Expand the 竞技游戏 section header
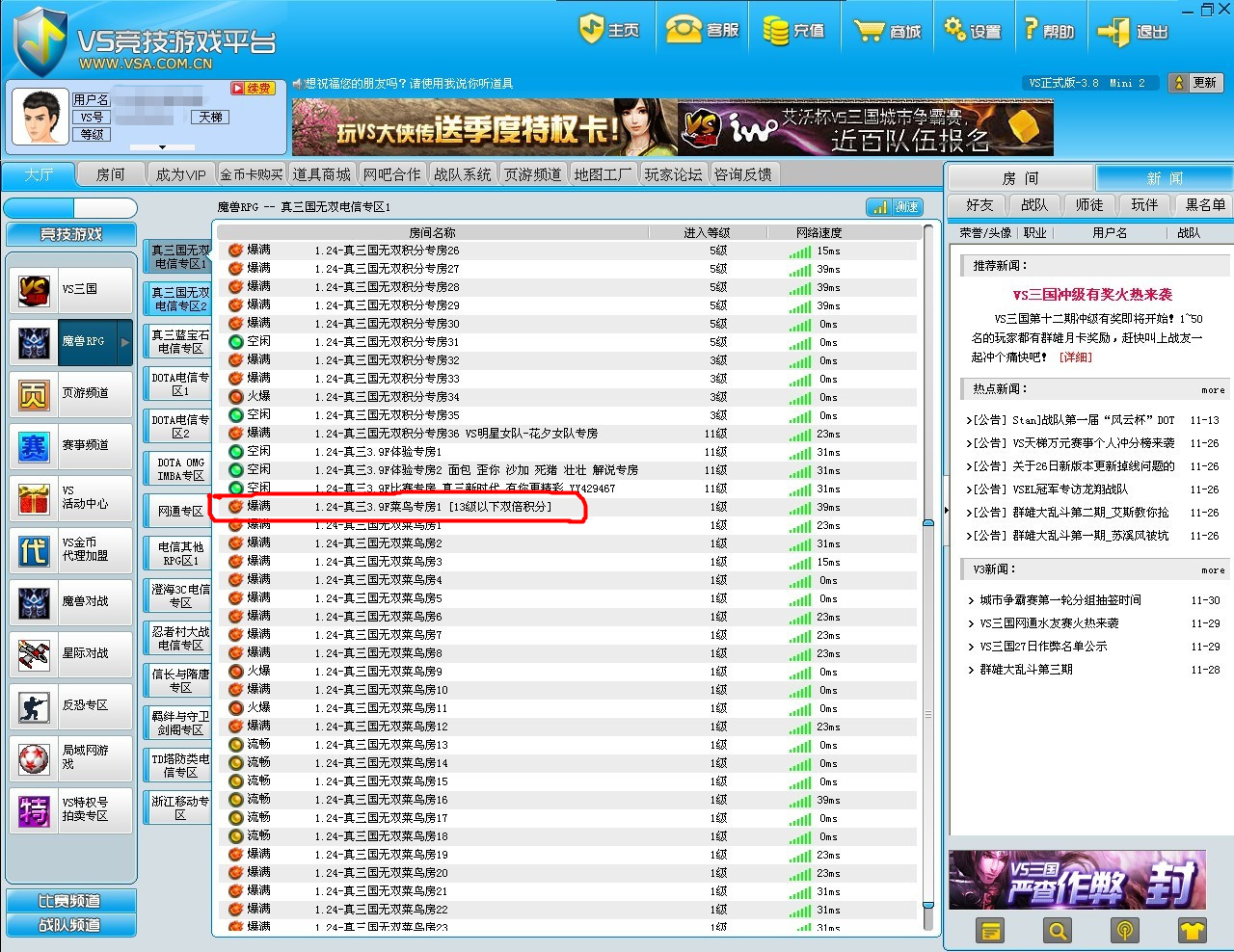The height and width of the screenshot is (952, 1234). 70,234
